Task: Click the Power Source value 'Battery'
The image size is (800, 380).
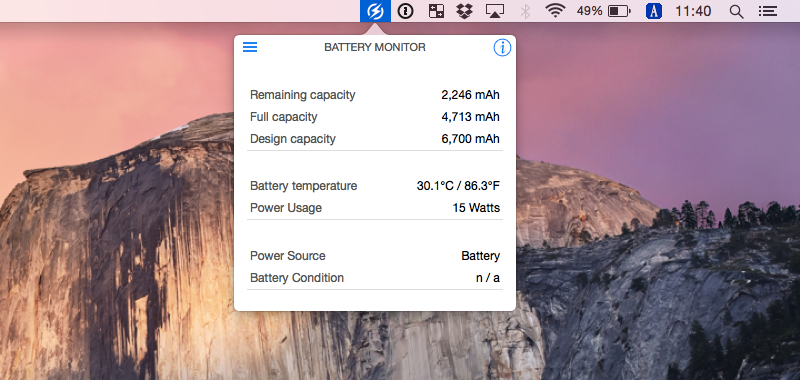Action: click(481, 256)
